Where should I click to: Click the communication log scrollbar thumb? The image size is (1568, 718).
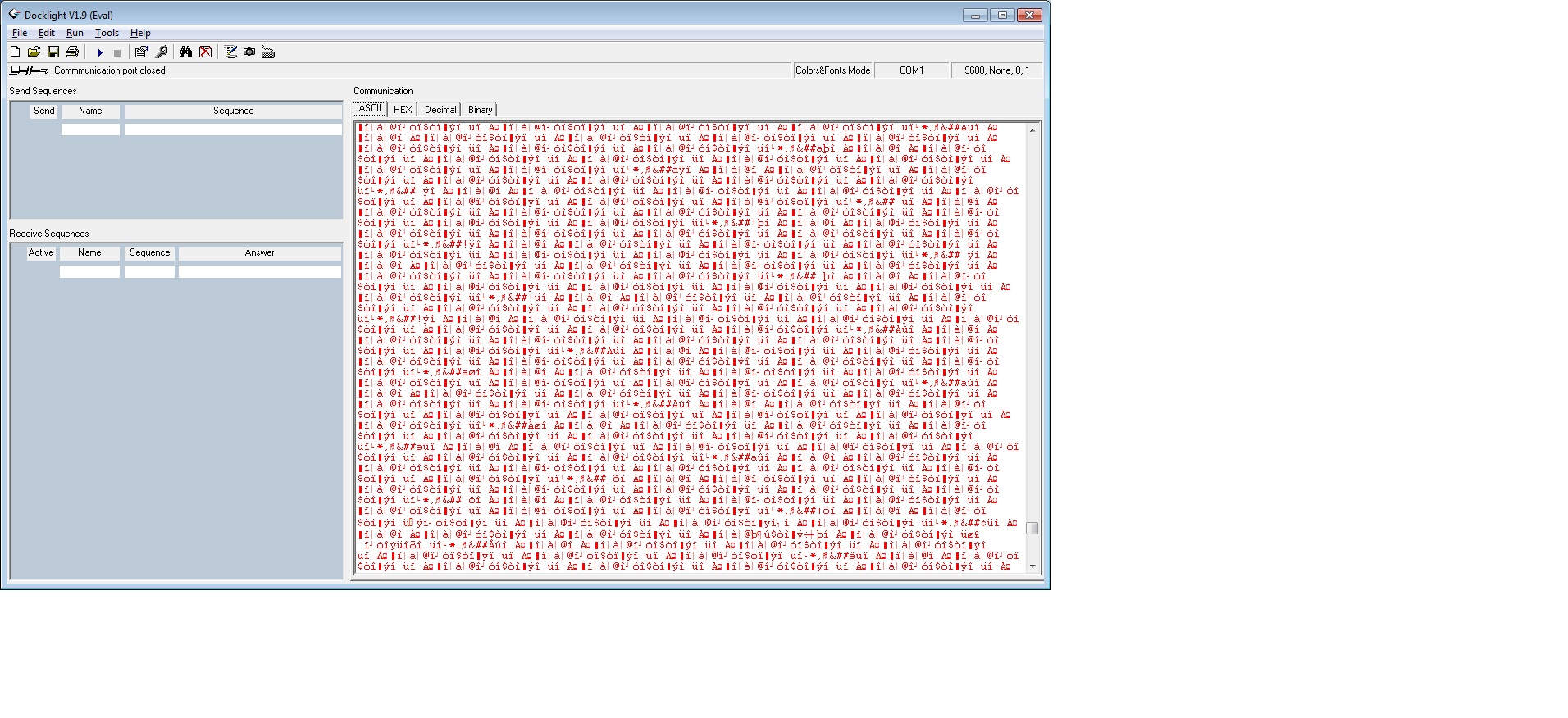(1032, 529)
